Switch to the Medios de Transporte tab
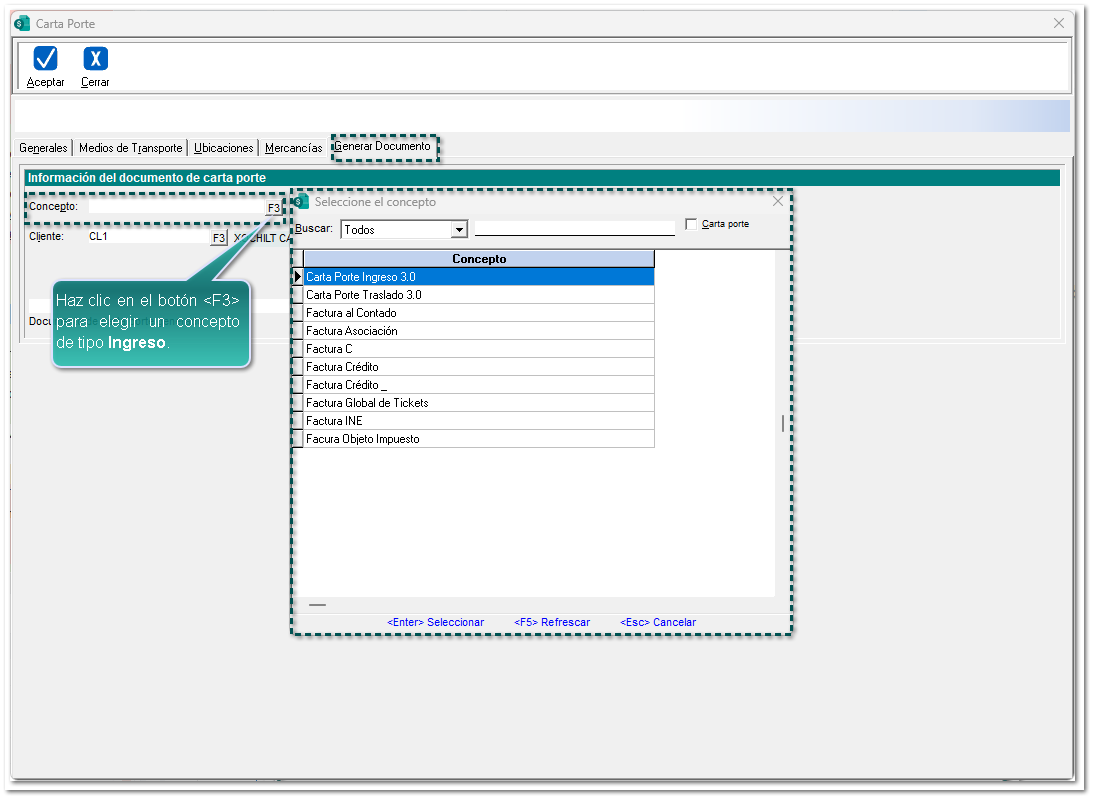The height and width of the screenshot is (799, 1093). 130,148
